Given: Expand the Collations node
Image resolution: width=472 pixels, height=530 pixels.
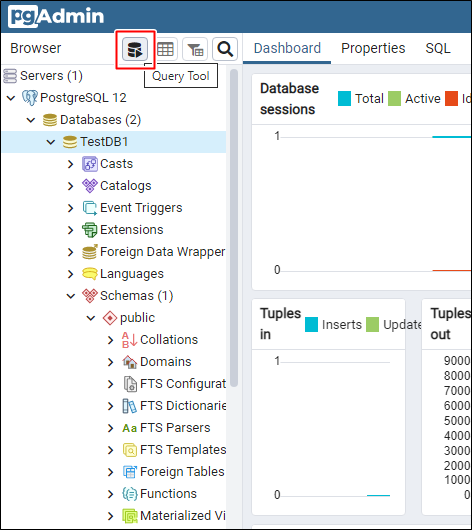Looking at the screenshot, I should (110, 340).
